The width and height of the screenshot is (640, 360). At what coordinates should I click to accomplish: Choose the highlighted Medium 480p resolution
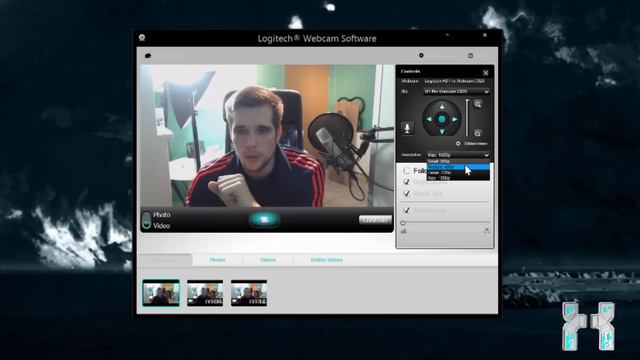pos(458,167)
